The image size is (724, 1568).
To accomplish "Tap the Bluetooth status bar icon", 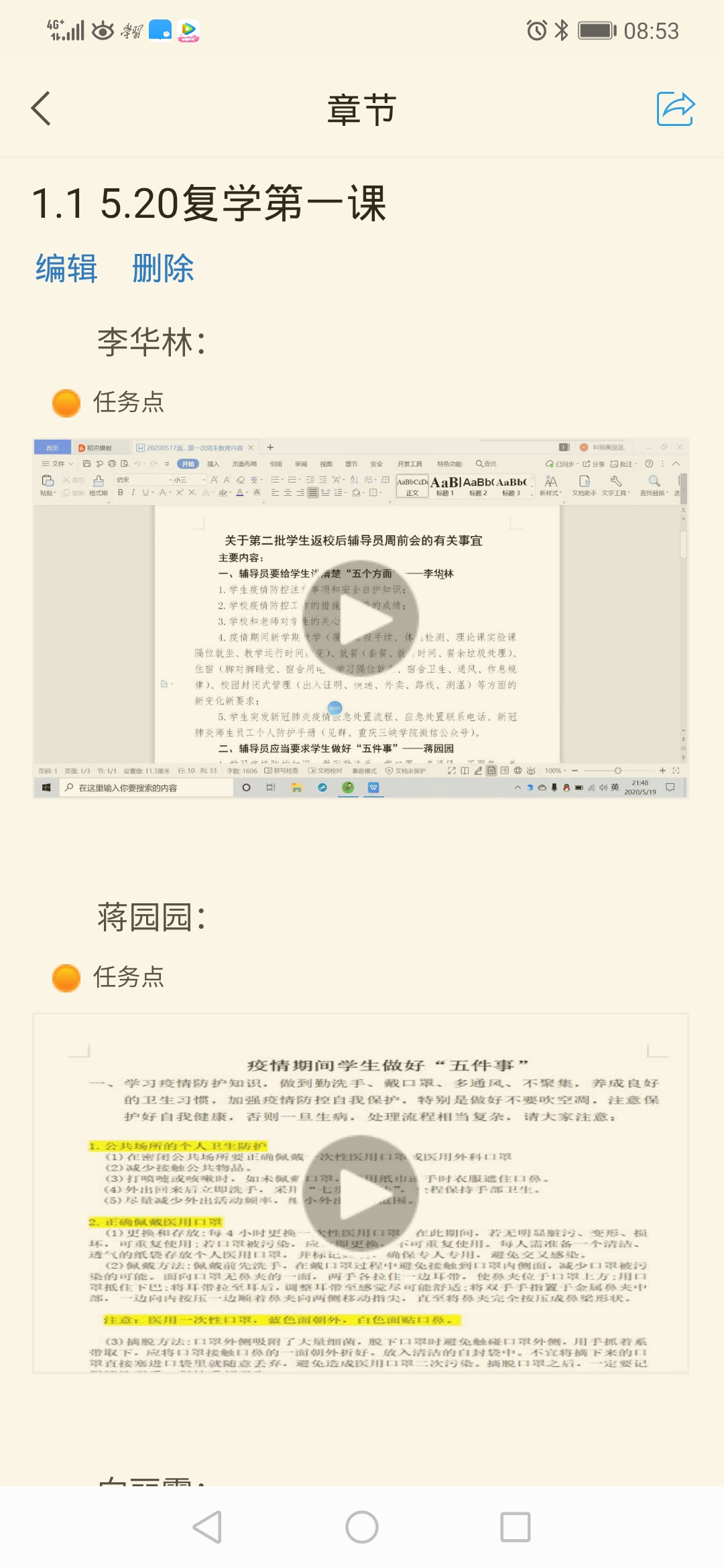I will point(562,31).
